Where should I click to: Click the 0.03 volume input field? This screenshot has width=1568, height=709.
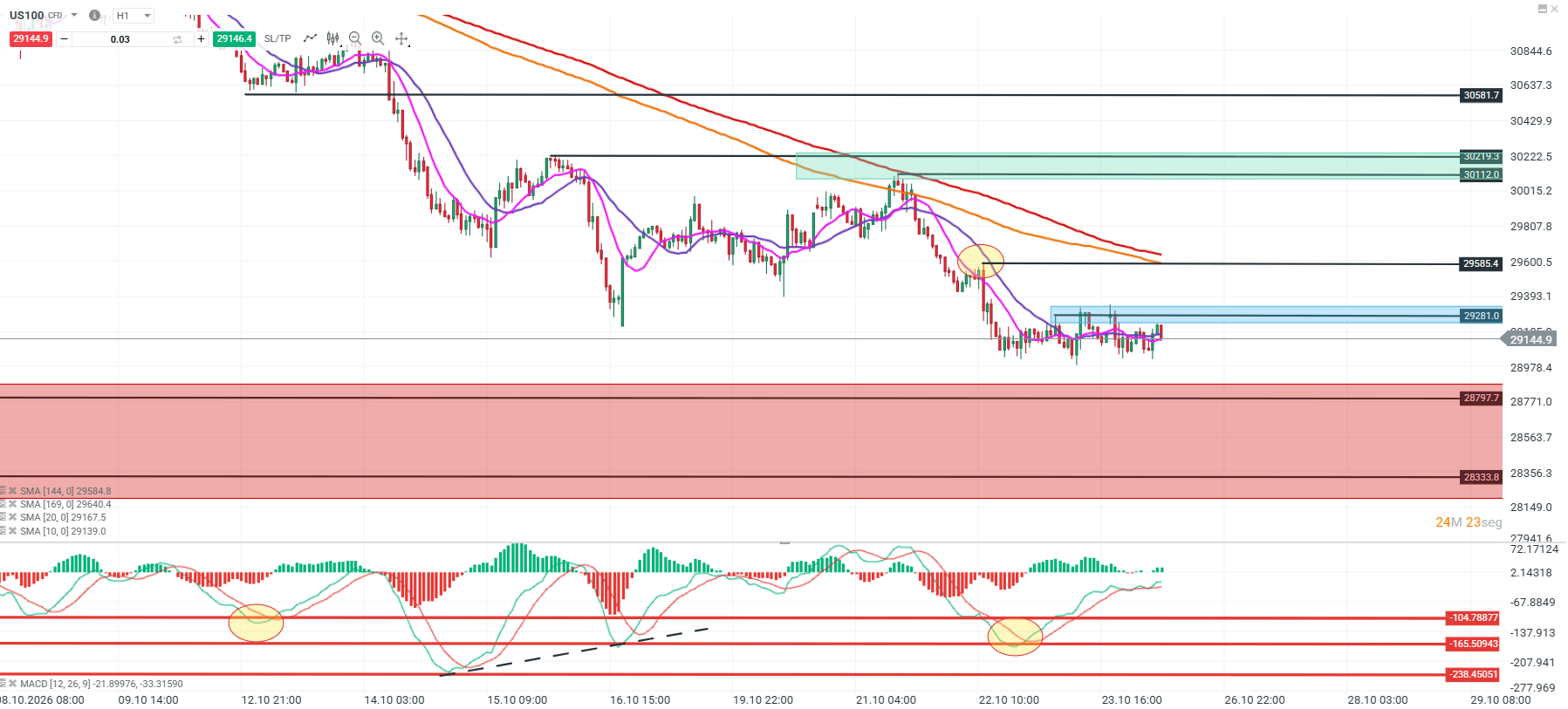120,39
